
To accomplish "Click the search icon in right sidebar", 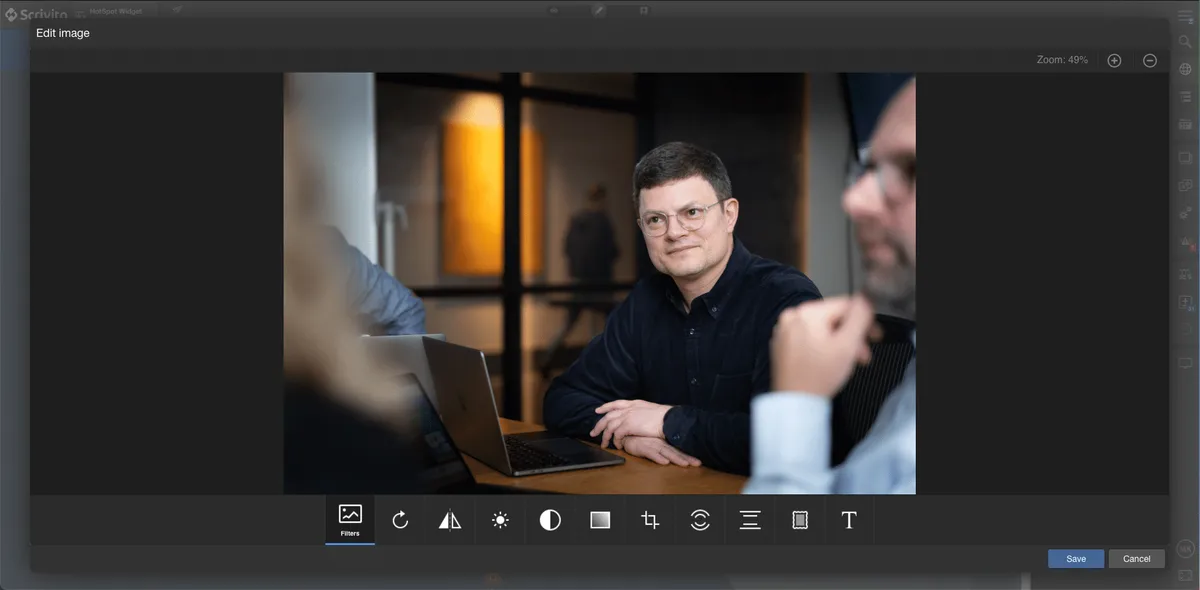I will tap(1186, 42).
